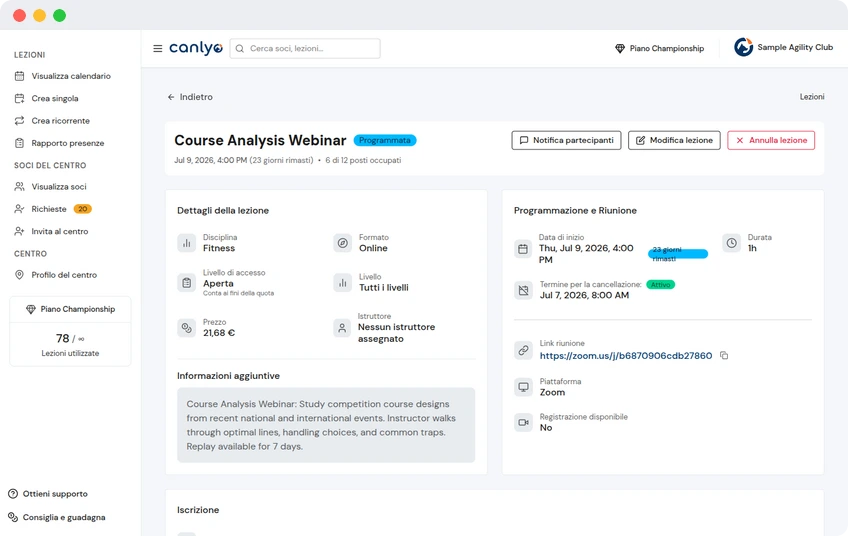The width and height of the screenshot is (848, 536).
Task: Click the Istruttore person icon
Action: click(x=342, y=328)
